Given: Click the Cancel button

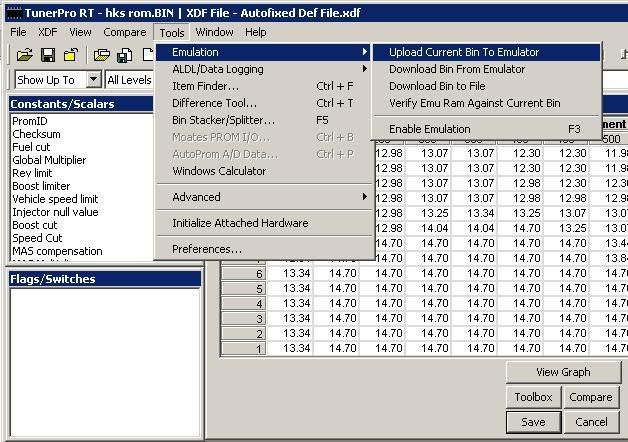Looking at the screenshot, I should point(591,422).
